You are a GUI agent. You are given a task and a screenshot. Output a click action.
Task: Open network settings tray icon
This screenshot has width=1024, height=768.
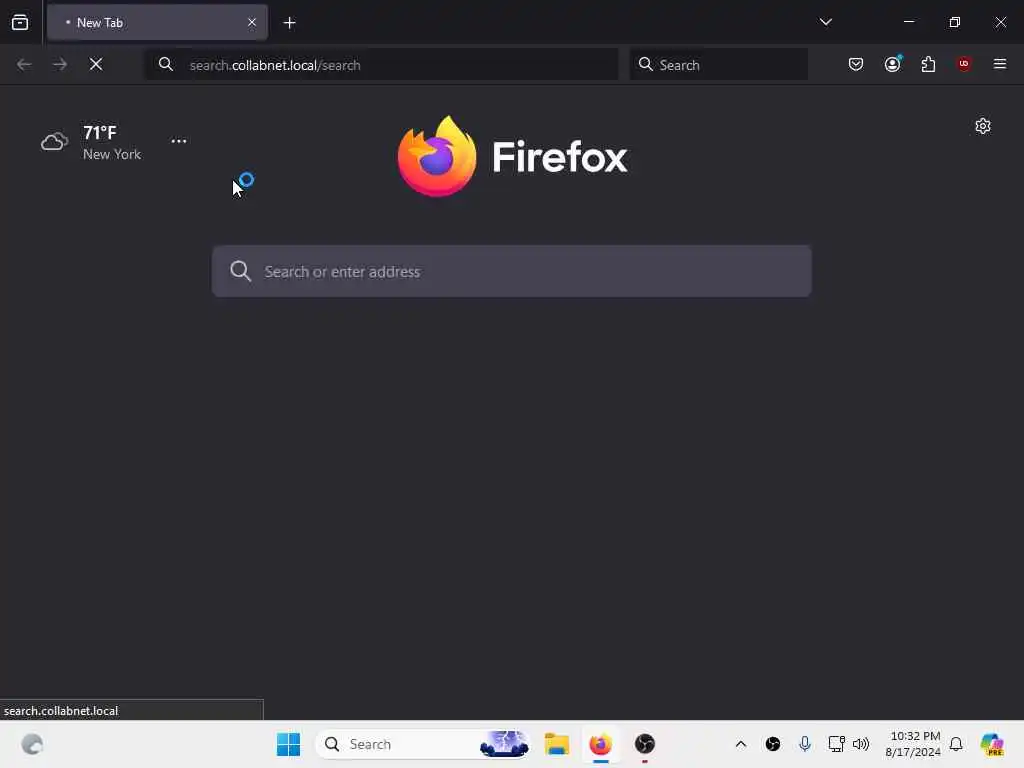coord(837,744)
